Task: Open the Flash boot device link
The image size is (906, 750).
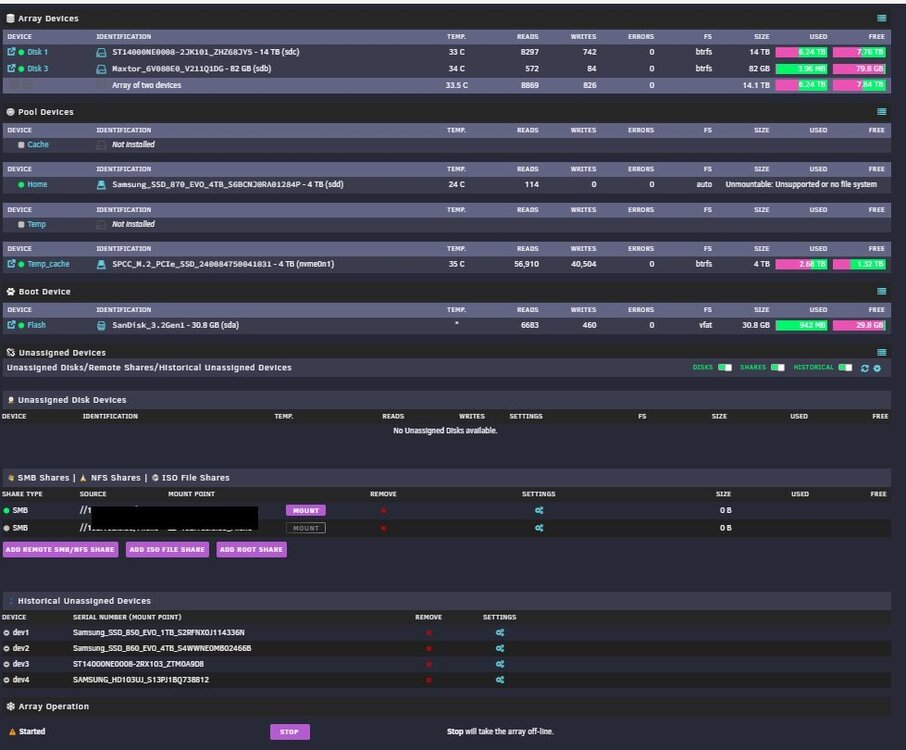Action: [x=36, y=325]
